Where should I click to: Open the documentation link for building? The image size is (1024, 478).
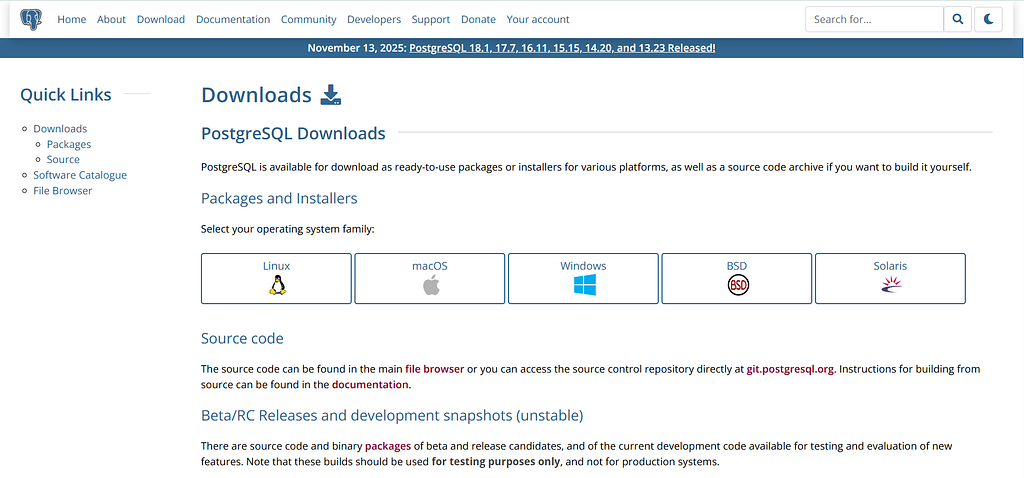370,385
